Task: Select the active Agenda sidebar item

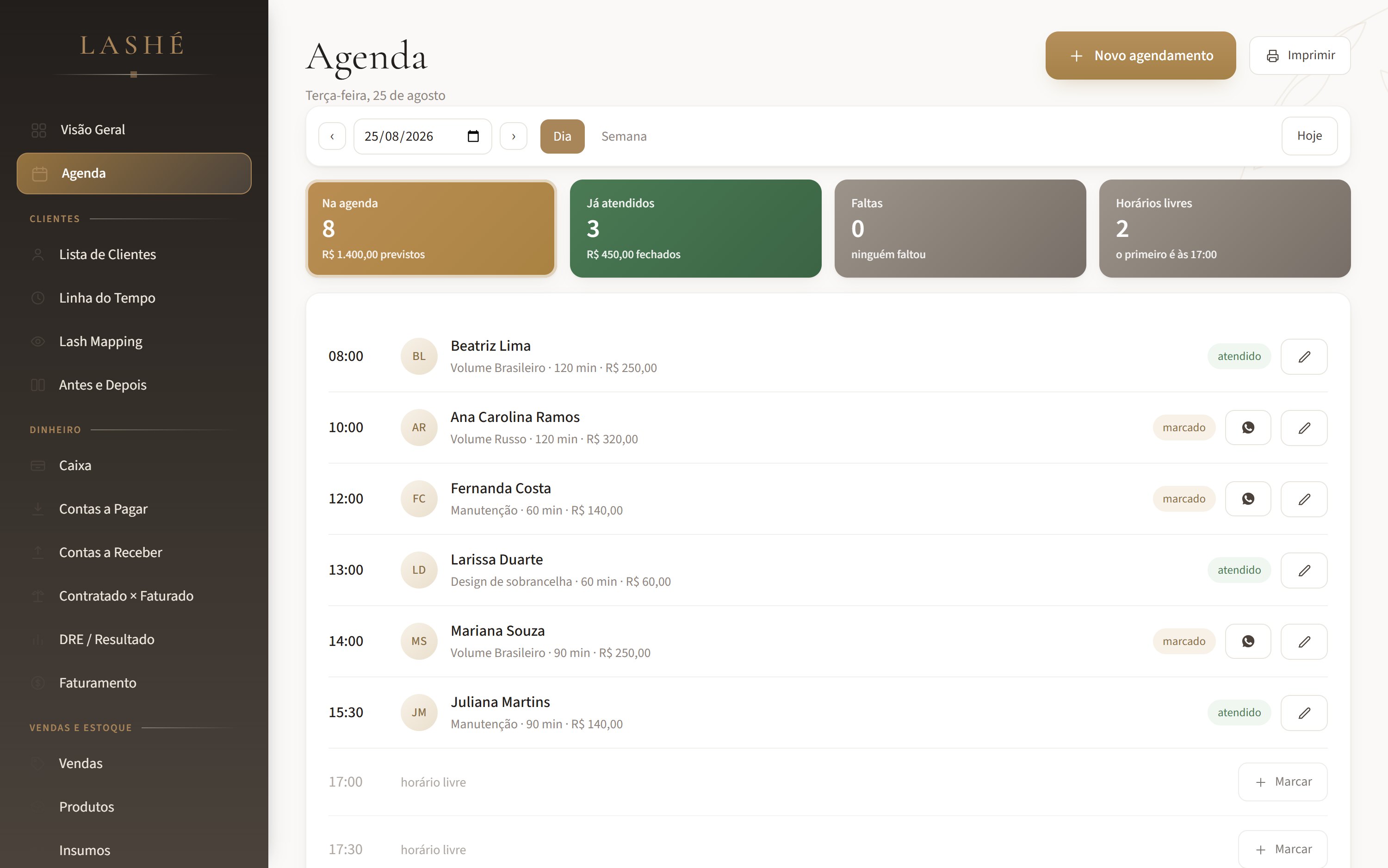Action: coord(134,174)
